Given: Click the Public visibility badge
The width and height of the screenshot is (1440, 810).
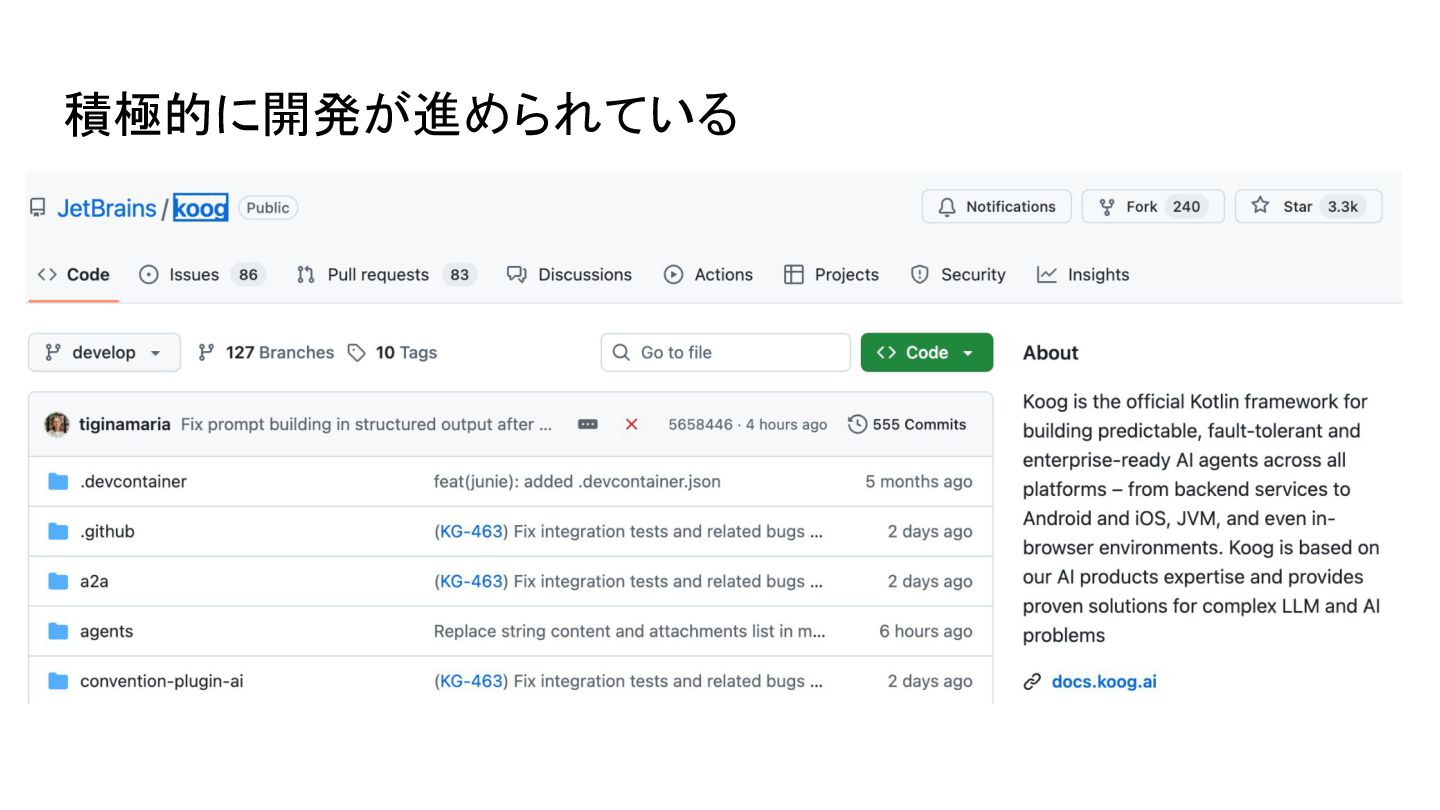Looking at the screenshot, I should pyautogui.click(x=268, y=208).
